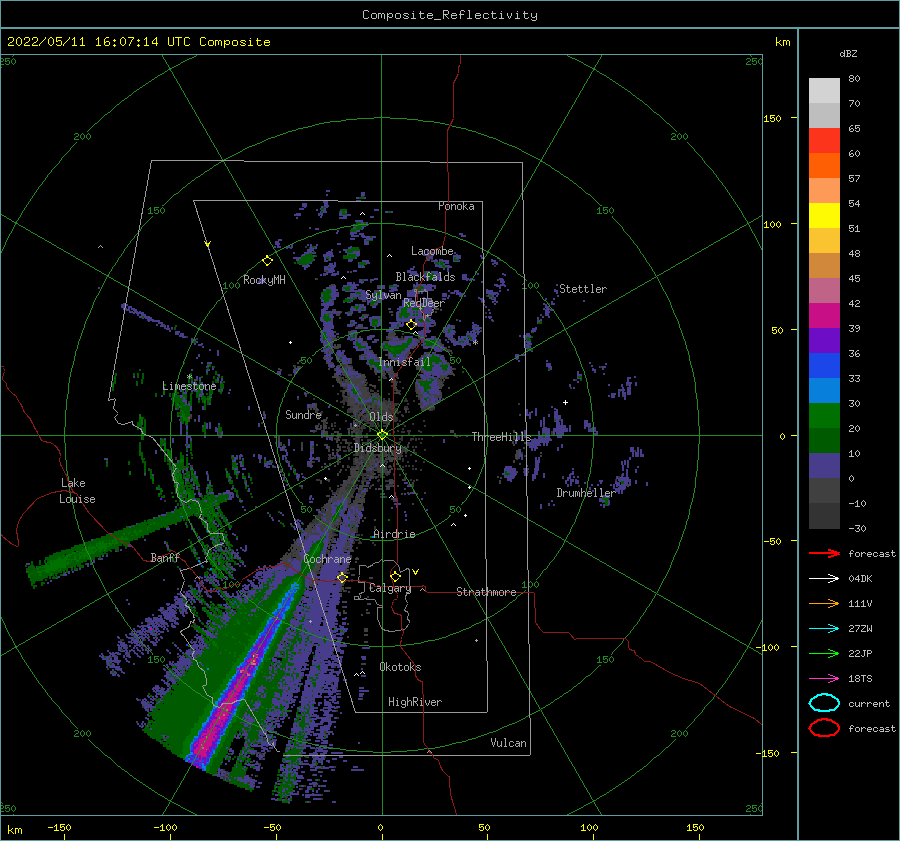The image size is (900, 841).
Task: Click the Stettler town label
Action: [x=583, y=289]
